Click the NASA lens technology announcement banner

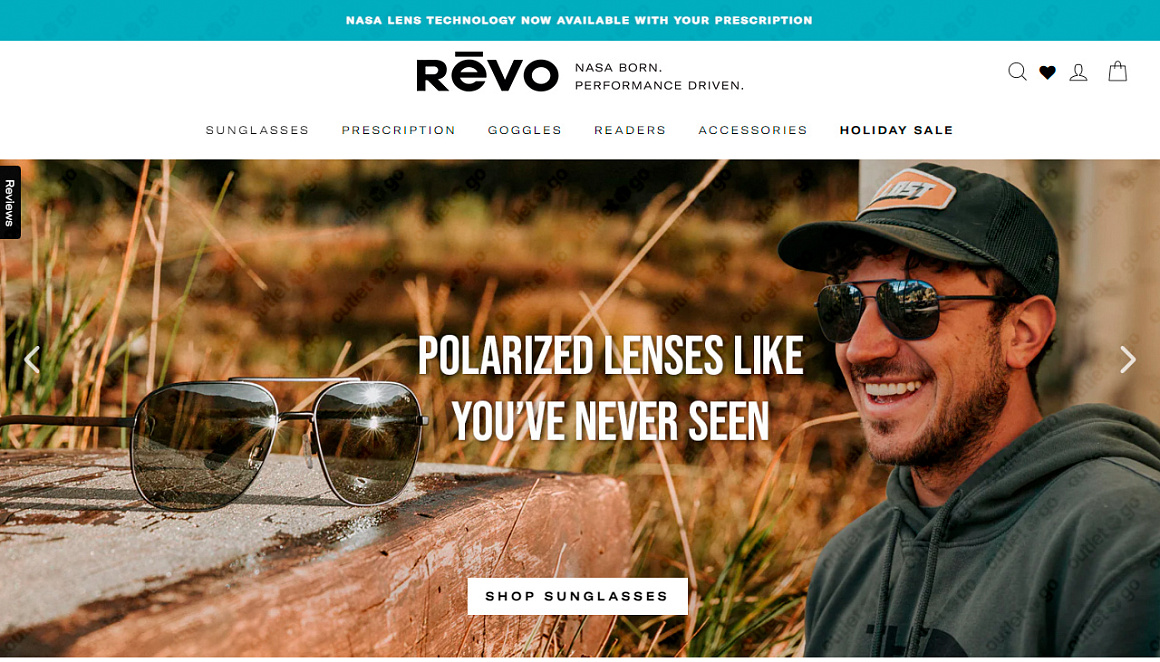click(x=580, y=20)
